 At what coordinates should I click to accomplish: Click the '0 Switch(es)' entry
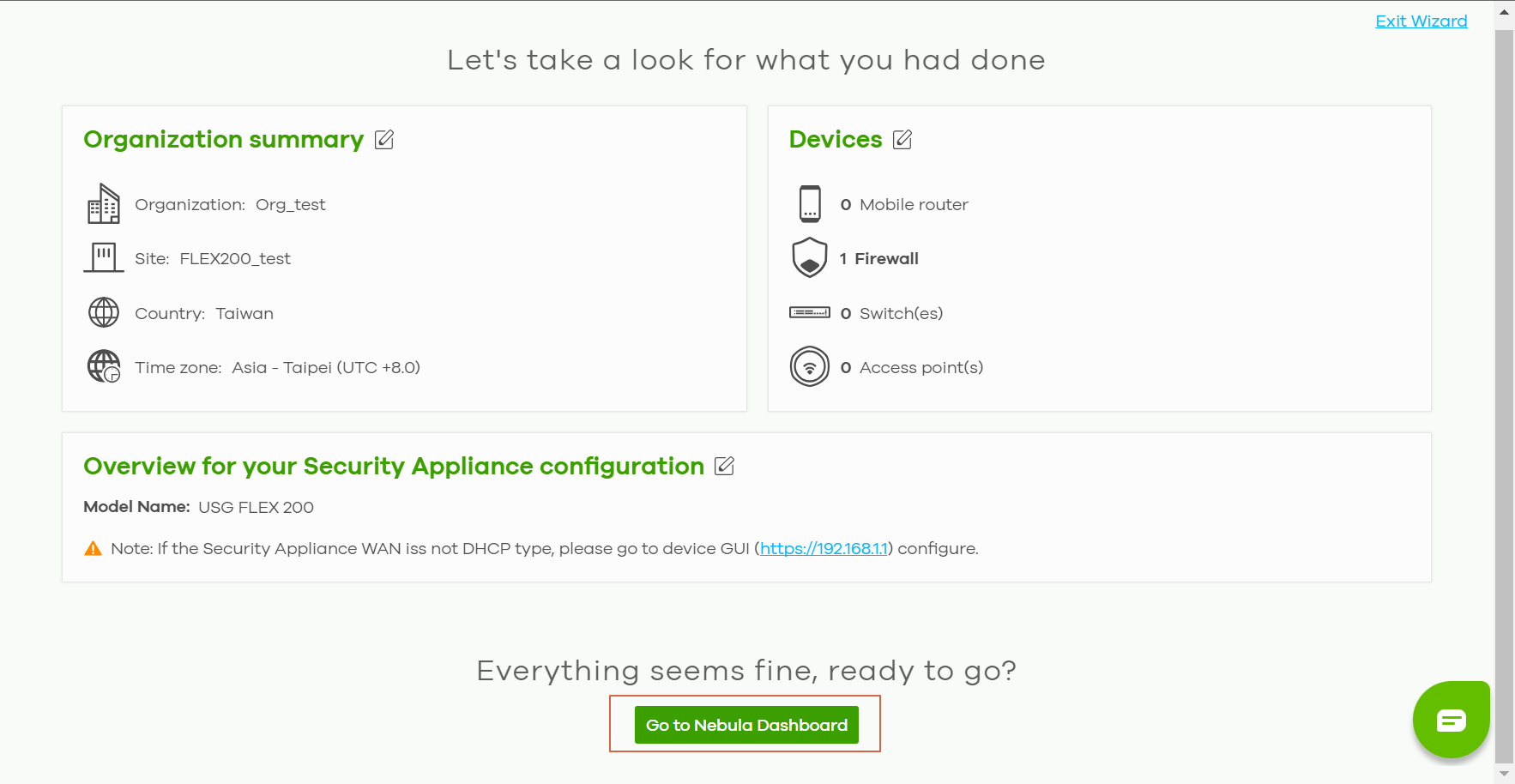click(891, 314)
